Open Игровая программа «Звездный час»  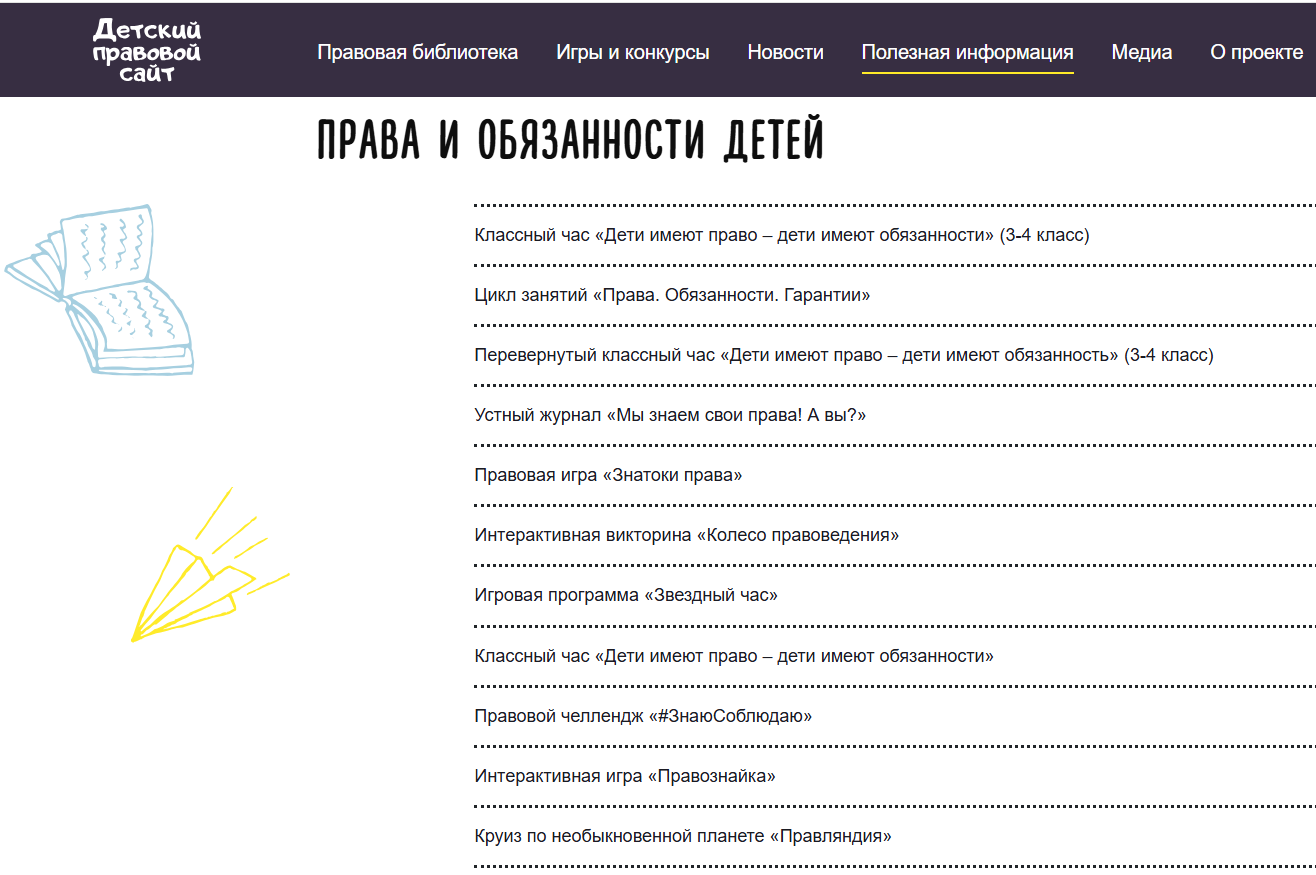pos(625,595)
